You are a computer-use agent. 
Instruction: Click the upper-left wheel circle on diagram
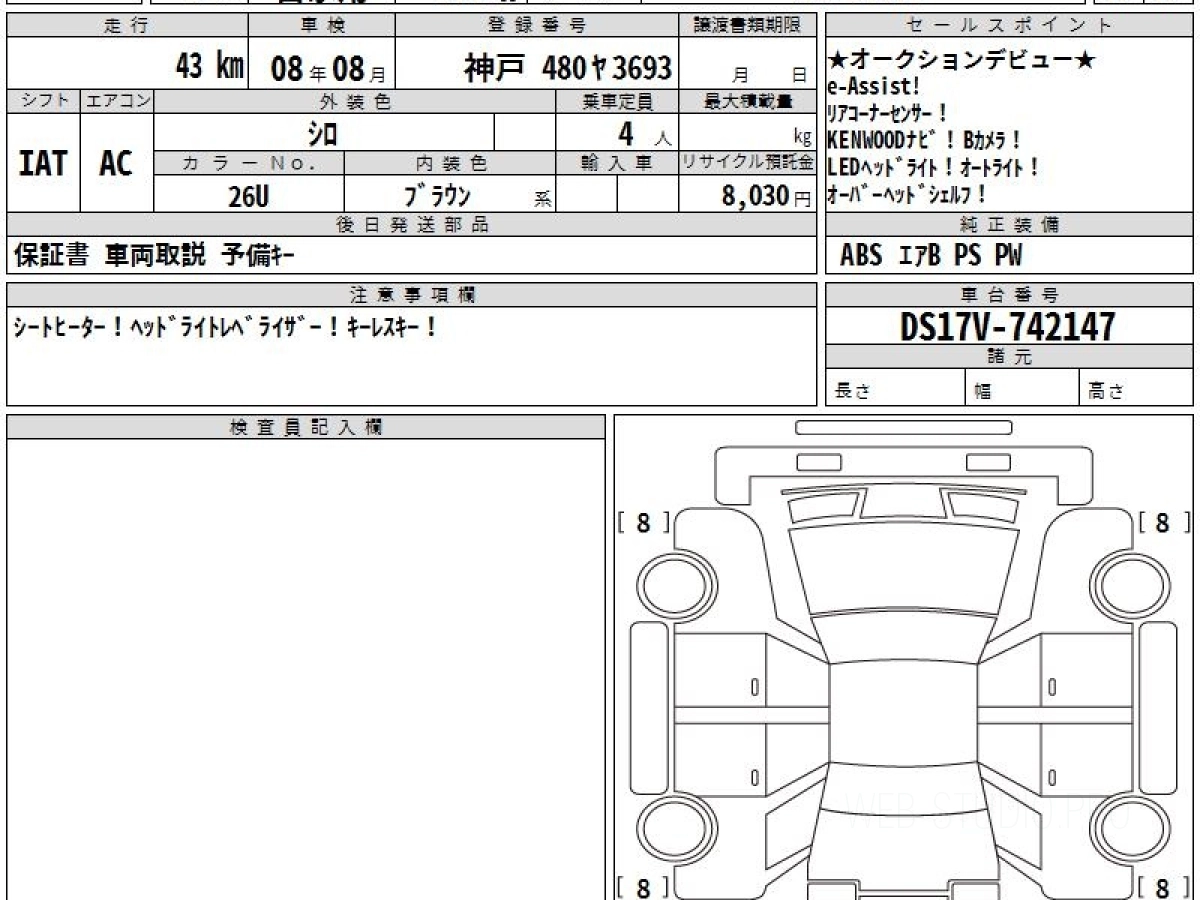pyautogui.click(x=677, y=585)
